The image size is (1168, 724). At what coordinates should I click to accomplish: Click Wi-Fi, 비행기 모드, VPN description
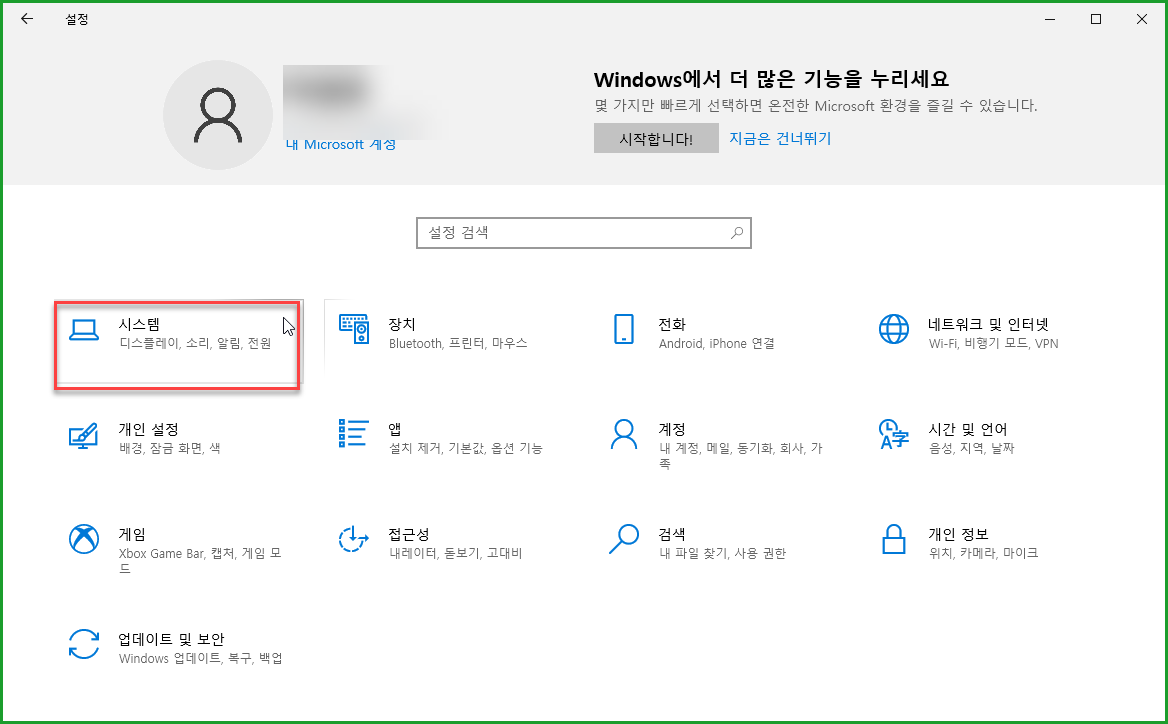993,343
